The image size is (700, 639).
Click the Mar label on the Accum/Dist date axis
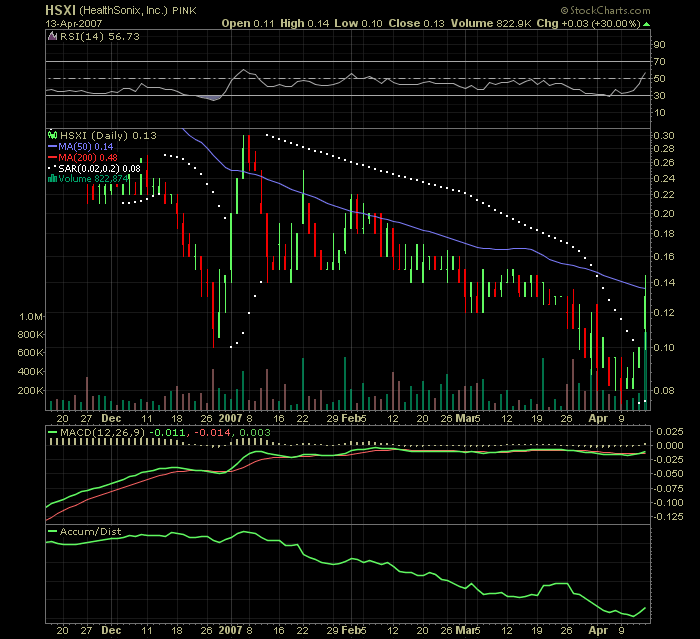point(465,631)
